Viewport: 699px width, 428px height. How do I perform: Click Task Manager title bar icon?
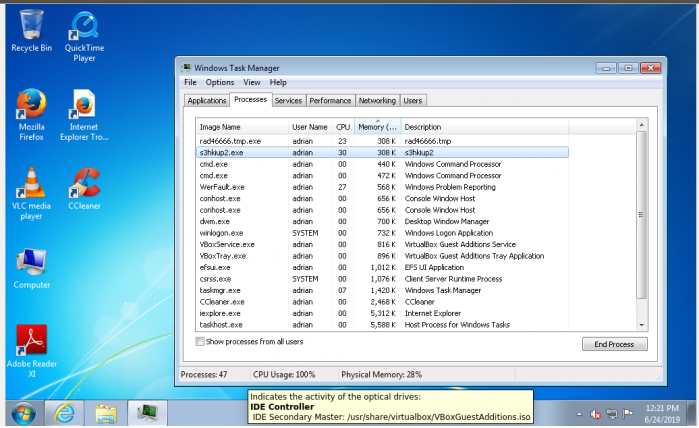click(x=186, y=68)
